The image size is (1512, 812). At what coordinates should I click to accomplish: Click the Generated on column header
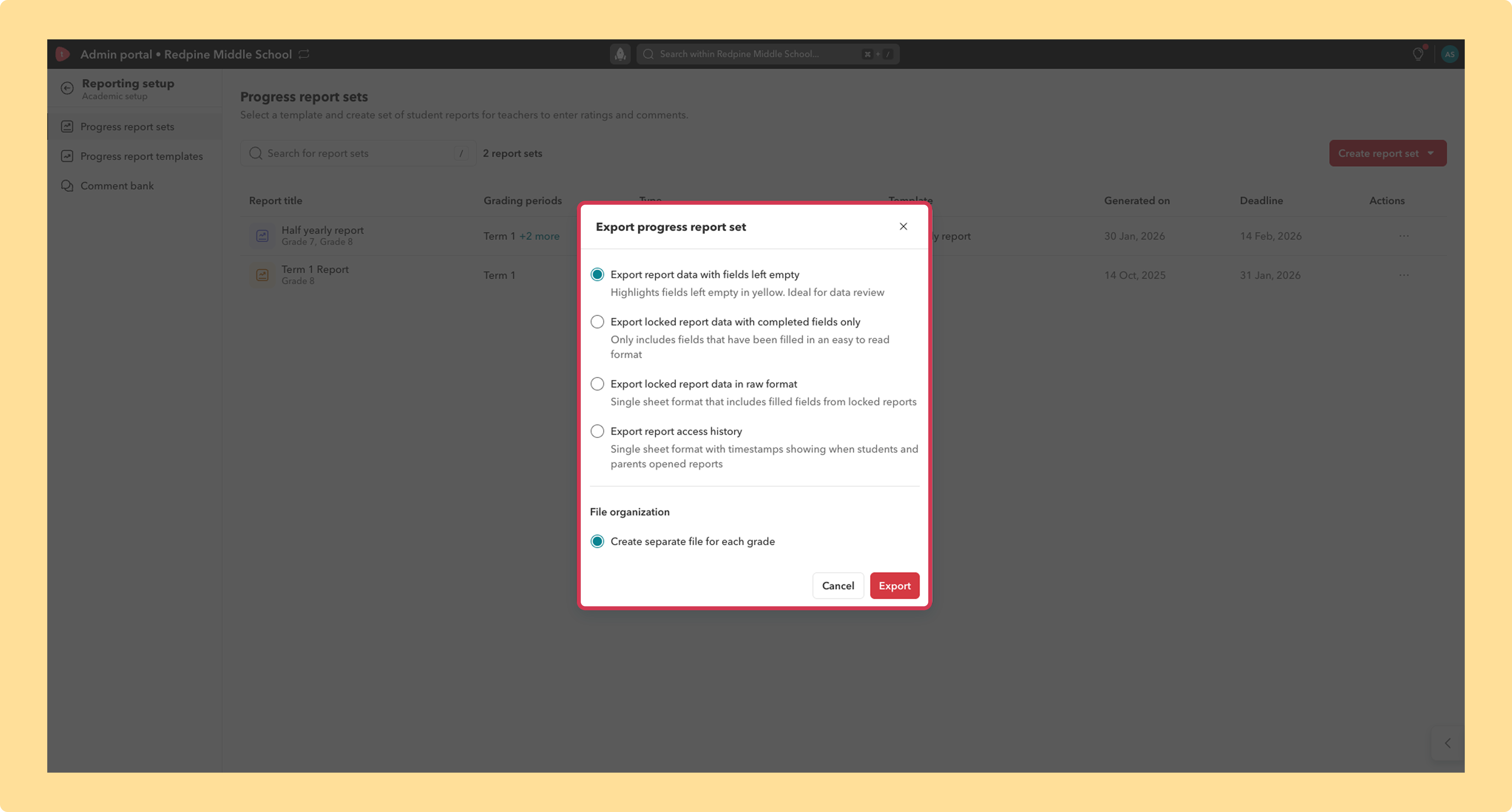click(1136, 201)
